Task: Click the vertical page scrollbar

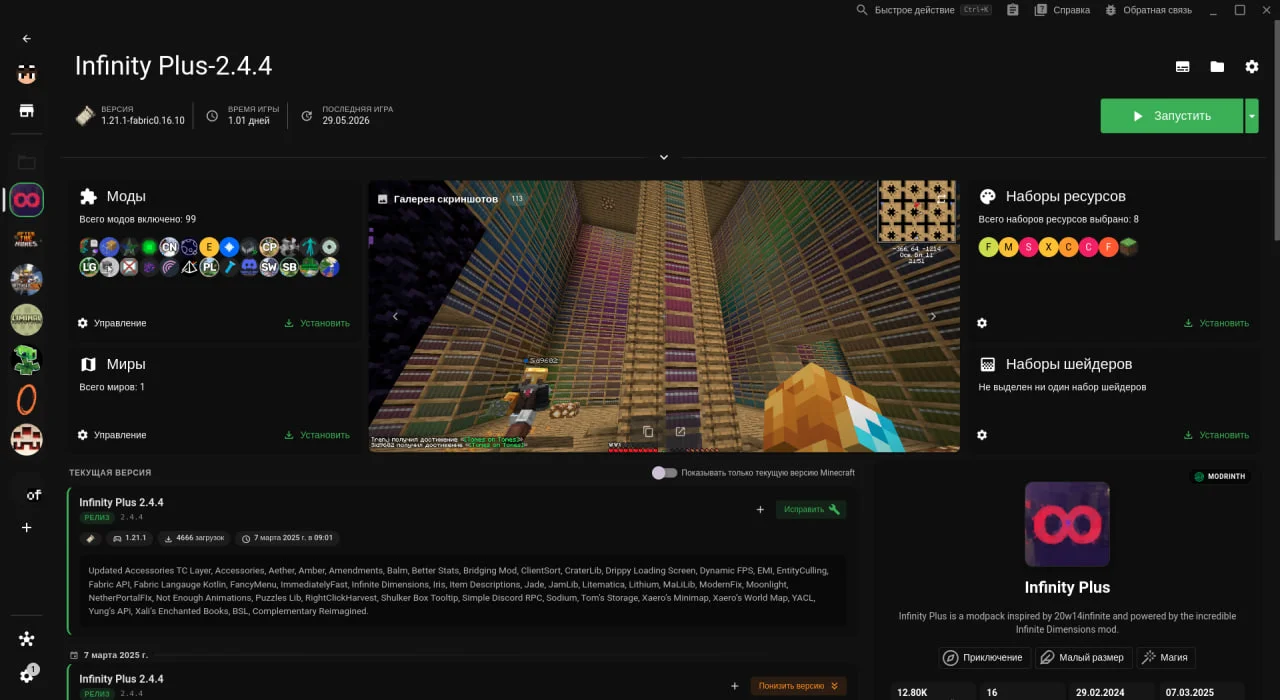Action: 1276,130
